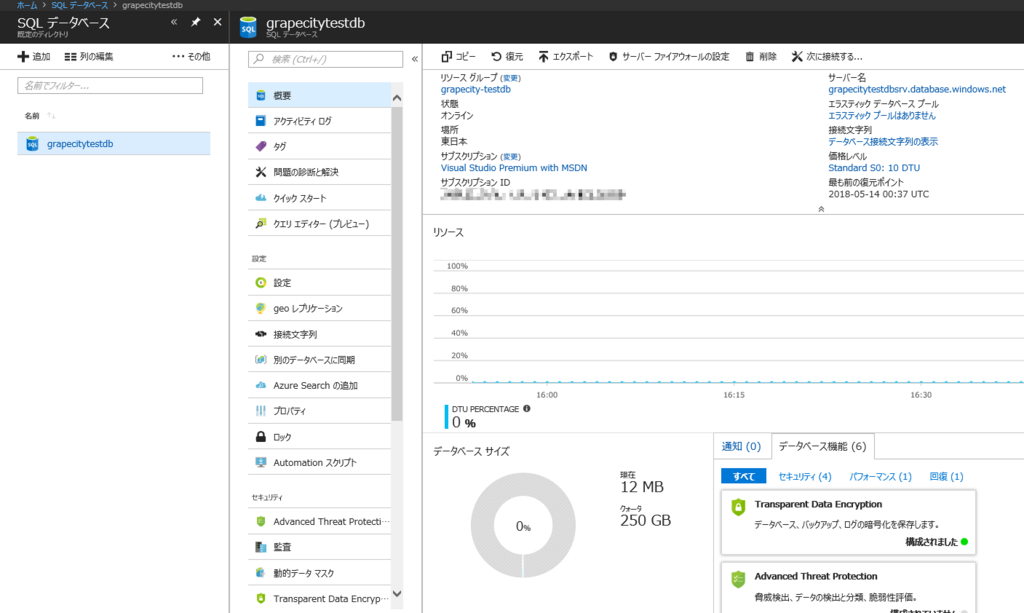The width and height of the screenshot is (1024, 613).
Task: Click the SQL database icon in the blade header
Action: pyautogui.click(x=248, y=27)
